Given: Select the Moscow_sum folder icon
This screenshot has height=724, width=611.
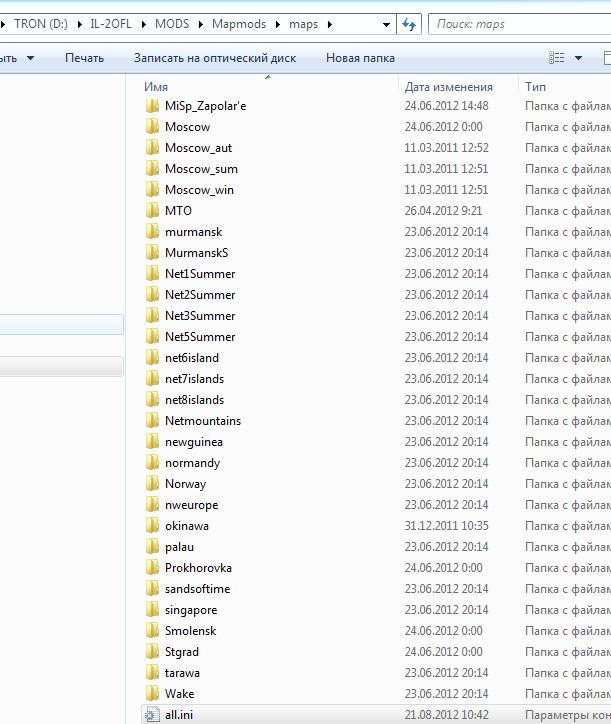Looking at the screenshot, I should pyautogui.click(x=152, y=169).
